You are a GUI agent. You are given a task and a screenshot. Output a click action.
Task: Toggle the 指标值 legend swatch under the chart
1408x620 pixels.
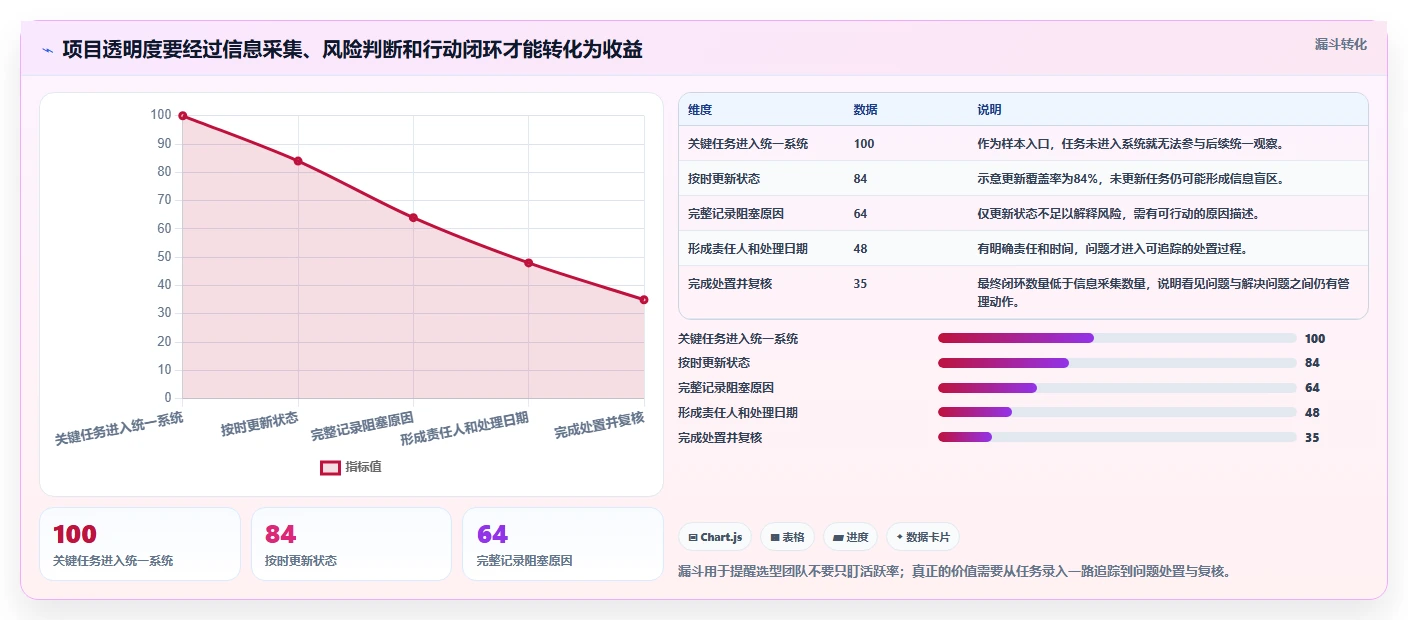(330, 467)
